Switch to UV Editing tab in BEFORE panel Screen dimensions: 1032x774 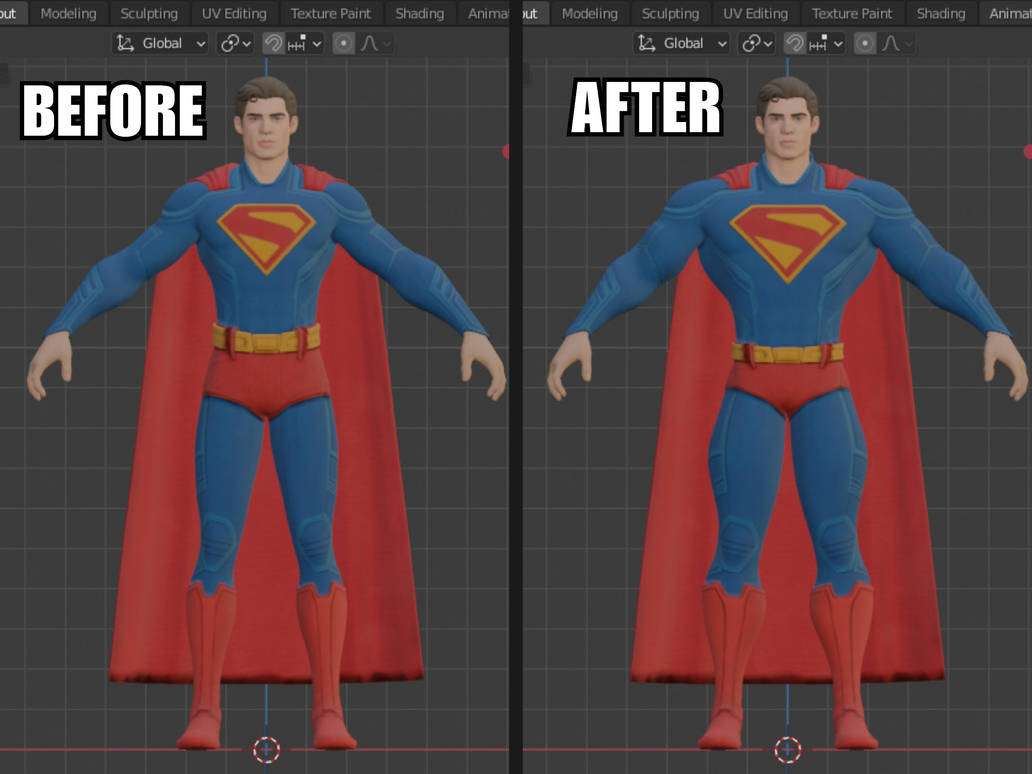(234, 13)
